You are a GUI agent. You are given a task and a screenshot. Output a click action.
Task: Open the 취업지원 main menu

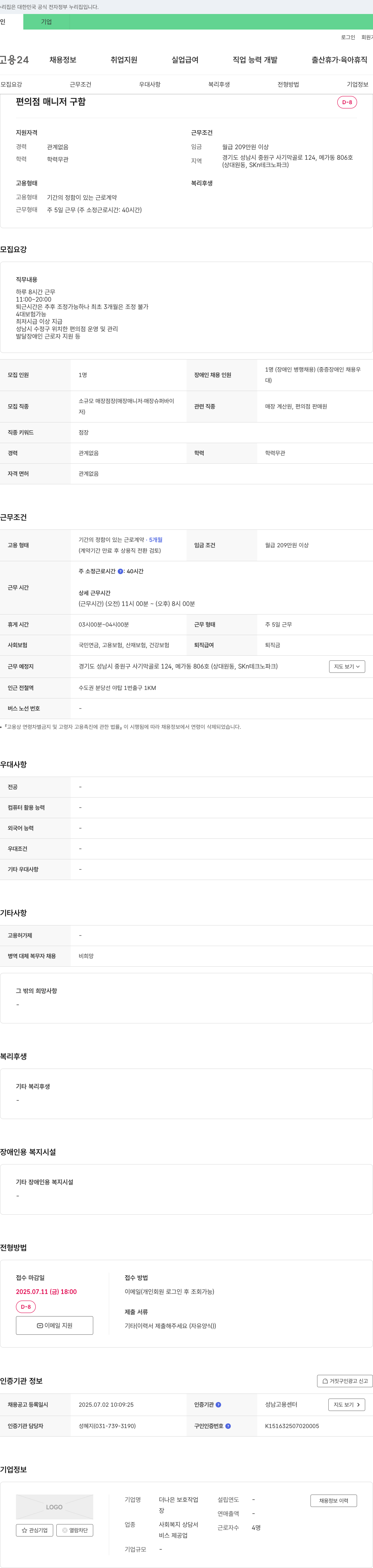124,59
